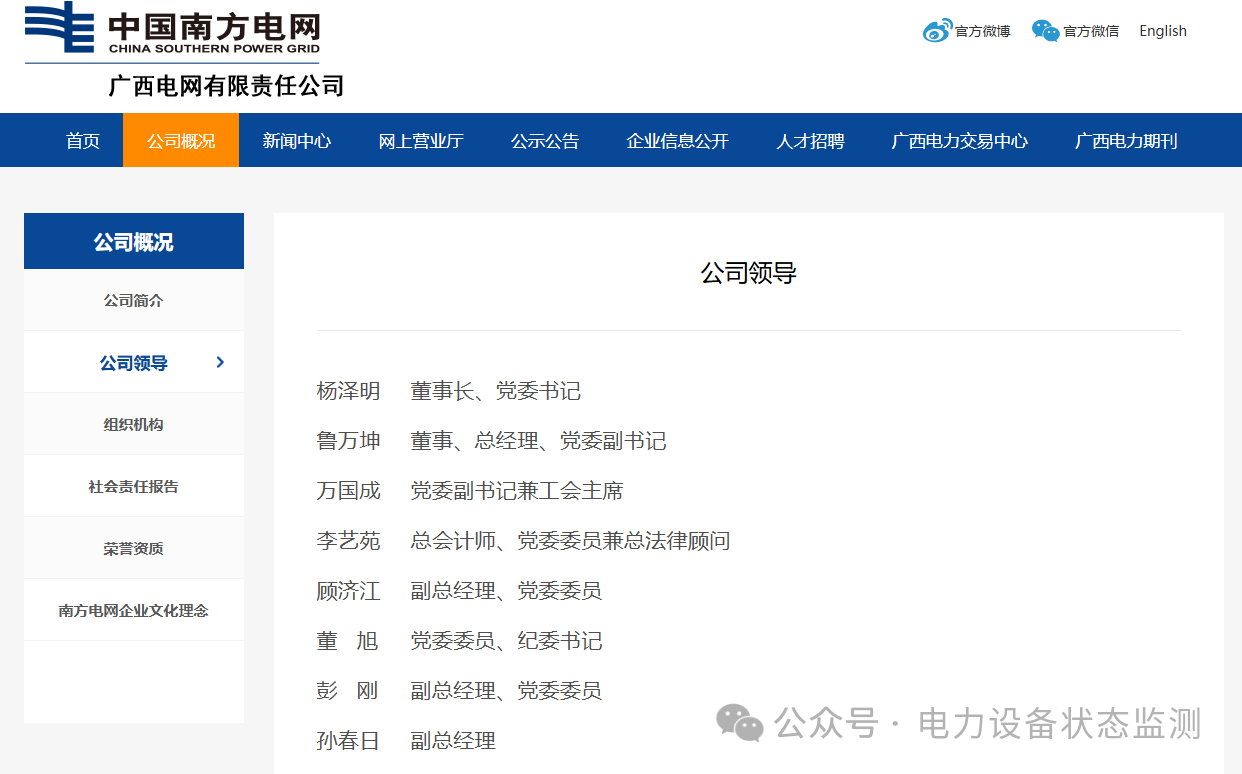The height and width of the screenshot is (774, 1242).
Task: Switch the site to English
Action: (x=1162, y=30)
